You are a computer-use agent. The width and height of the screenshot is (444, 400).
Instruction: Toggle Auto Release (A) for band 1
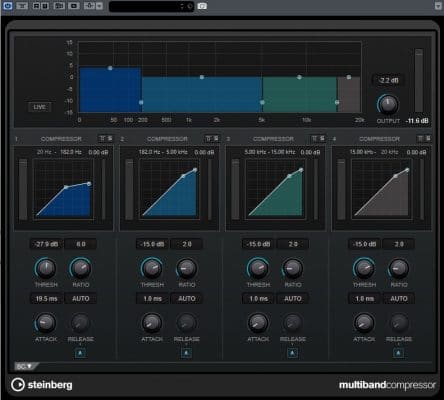click(x=80, y=353)
